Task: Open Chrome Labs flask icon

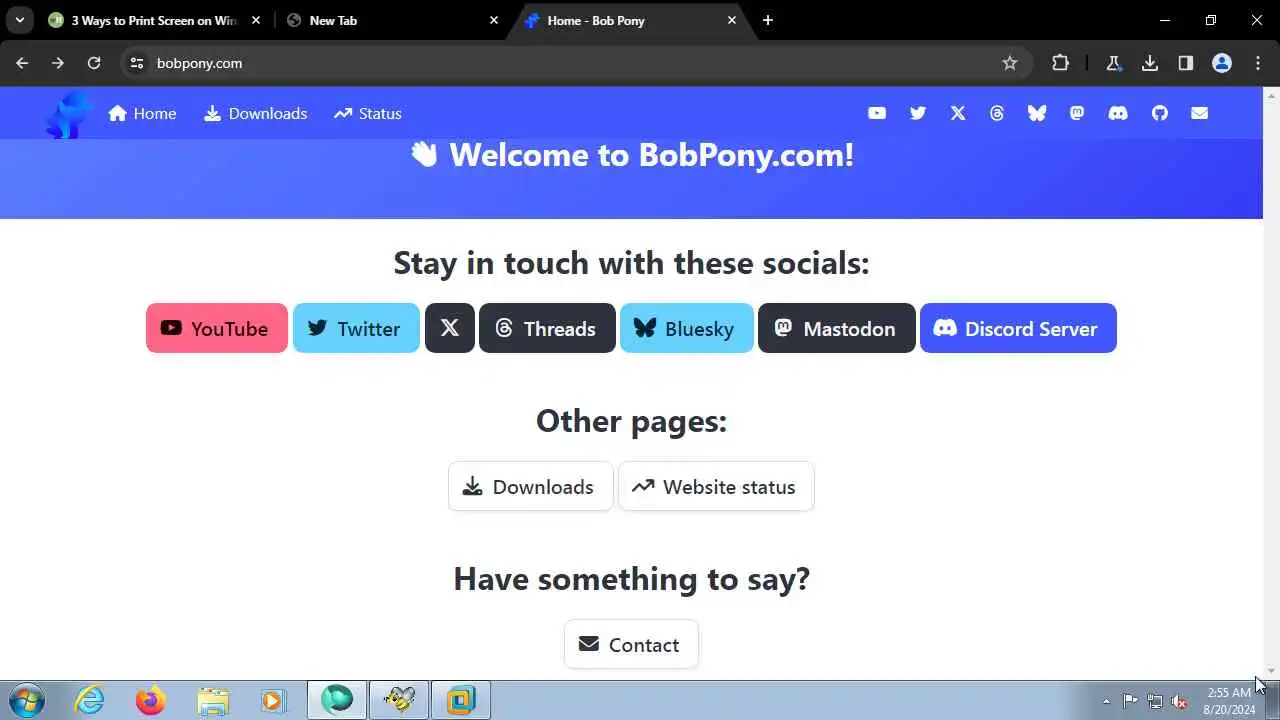Action: click(1113, 63)
